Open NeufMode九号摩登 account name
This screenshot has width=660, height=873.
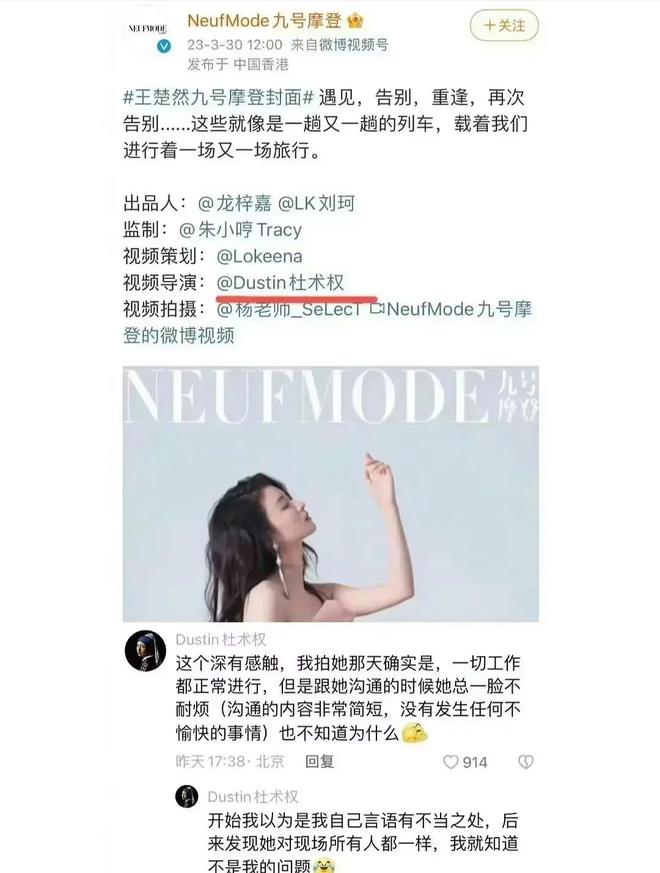[264, 21]
